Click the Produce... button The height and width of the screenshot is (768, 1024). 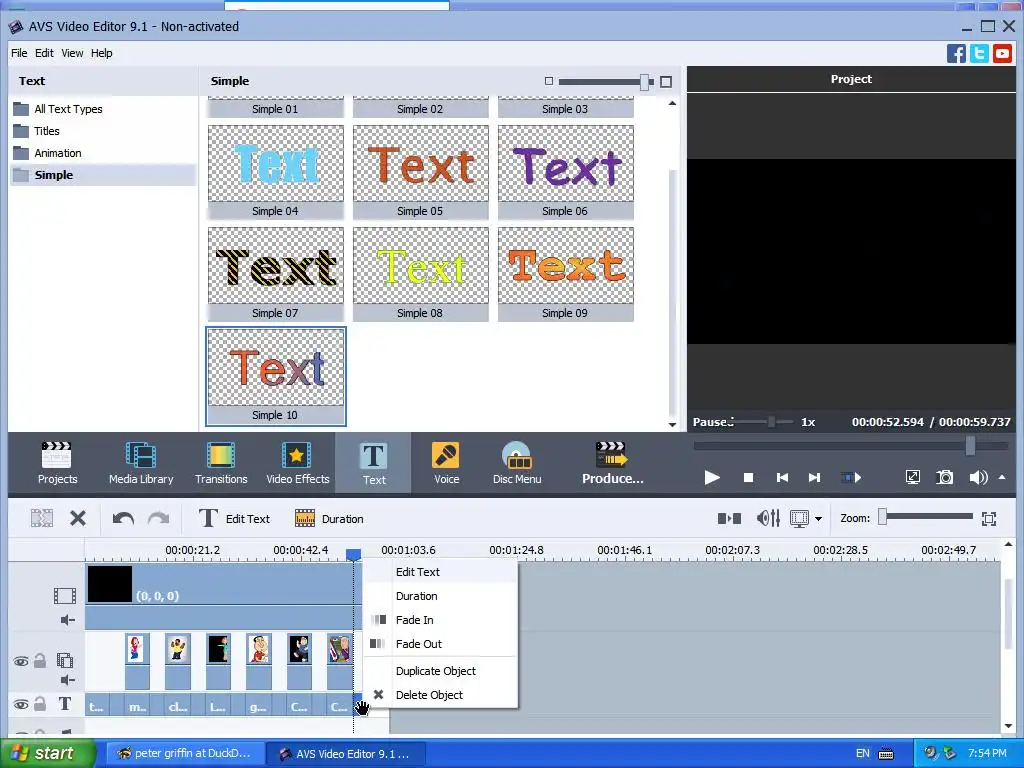[612, 463]
